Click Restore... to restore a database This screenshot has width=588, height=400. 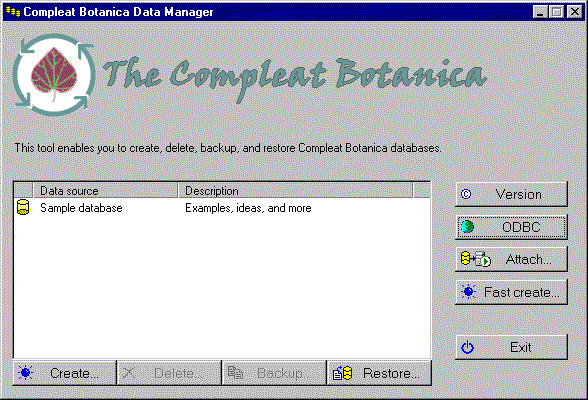pos(379,373)
